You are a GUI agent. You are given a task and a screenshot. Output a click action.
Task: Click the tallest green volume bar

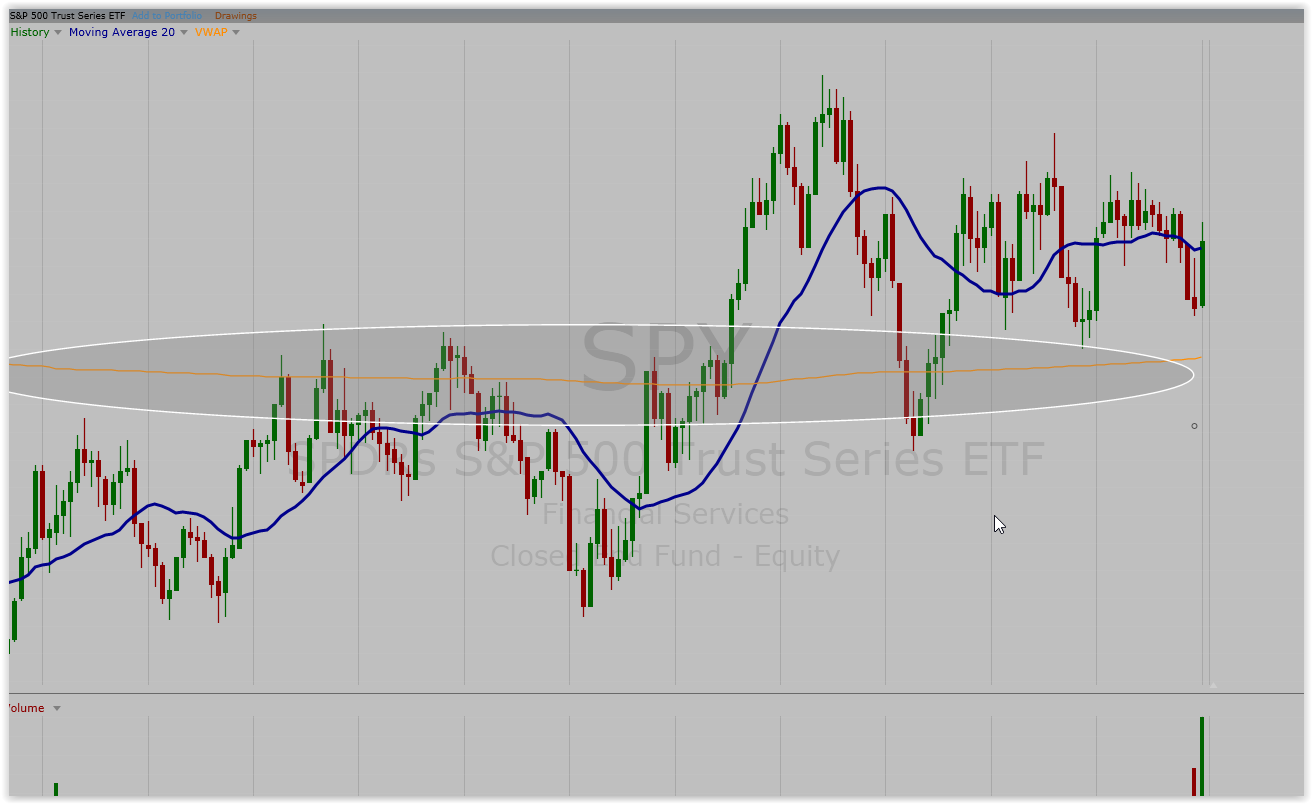(x=1202, y=756)
